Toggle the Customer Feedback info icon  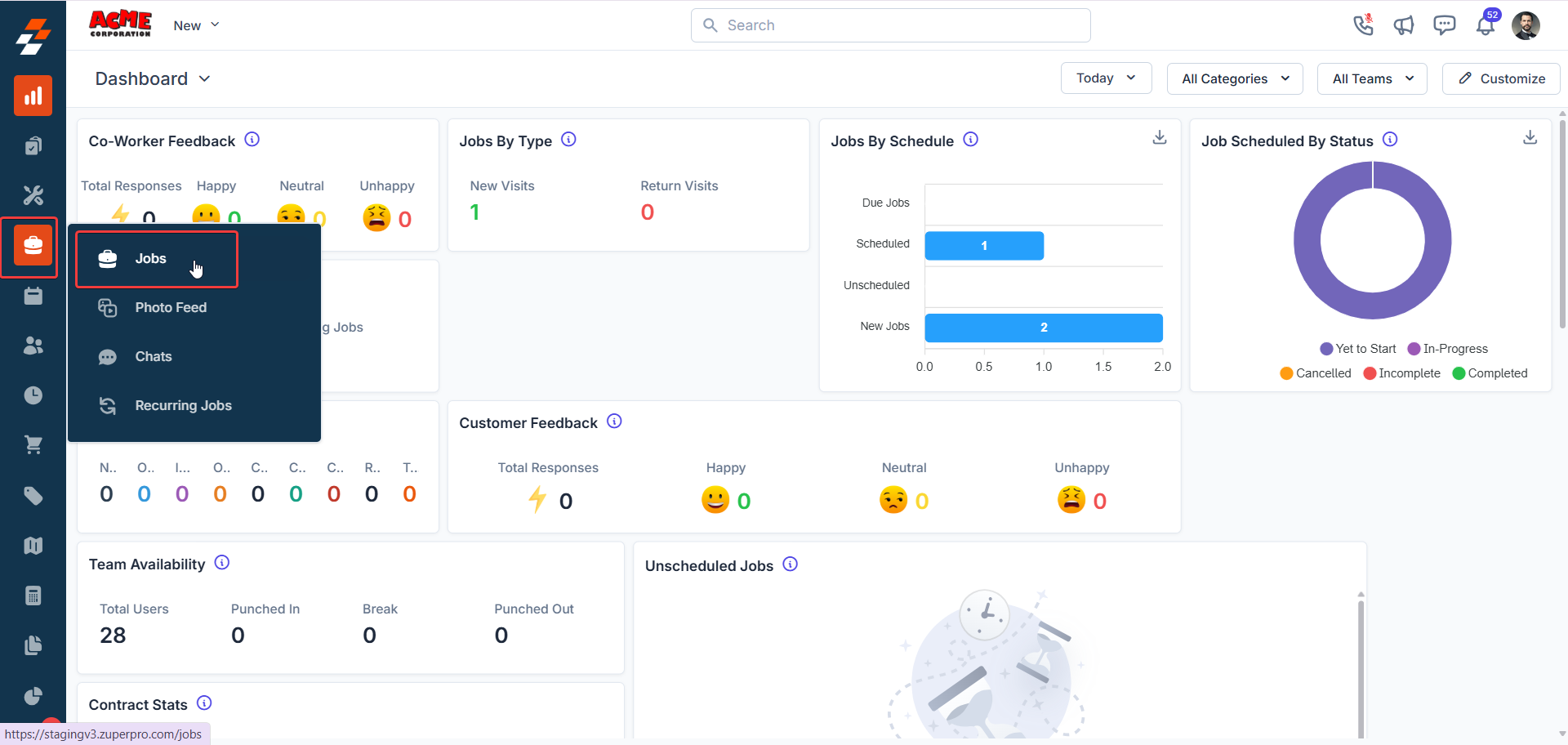click(613, 422)
